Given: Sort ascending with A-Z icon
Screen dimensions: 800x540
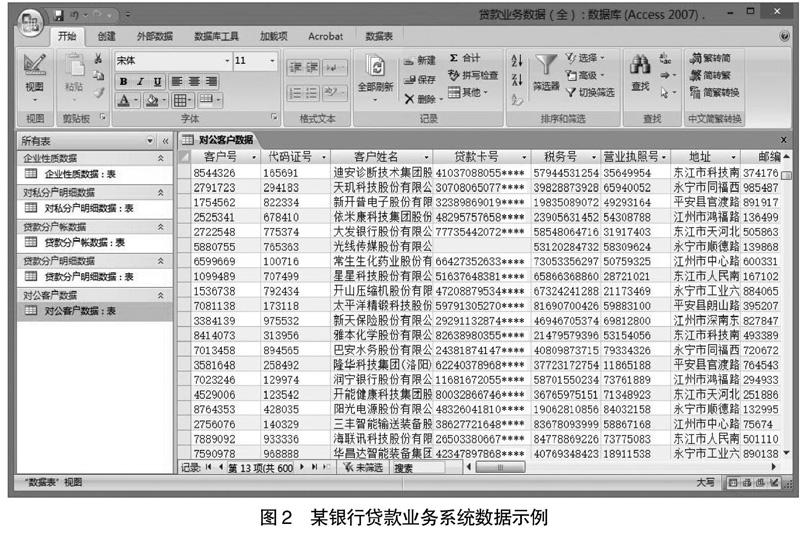Looking at the screenshot, I should (517, 60).
